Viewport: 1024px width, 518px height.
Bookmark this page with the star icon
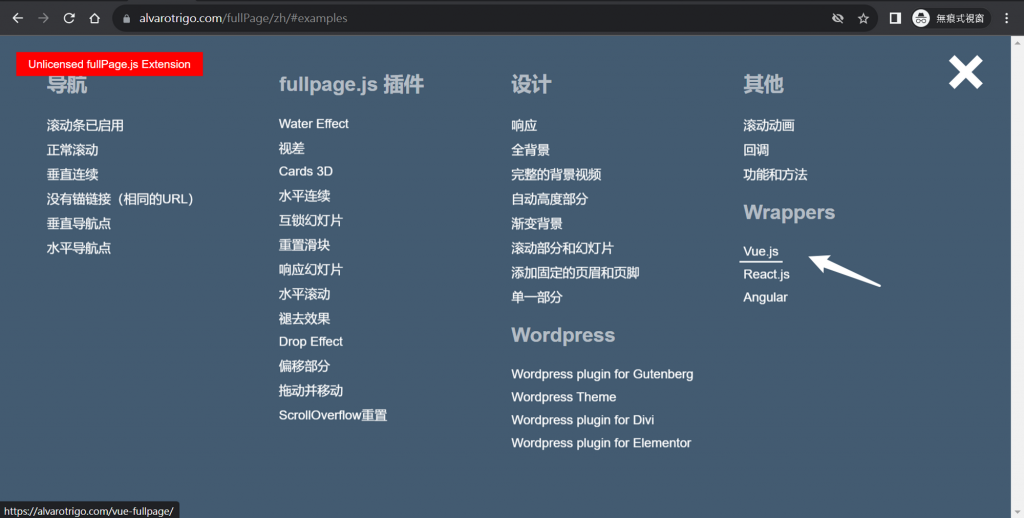point(863,18)
